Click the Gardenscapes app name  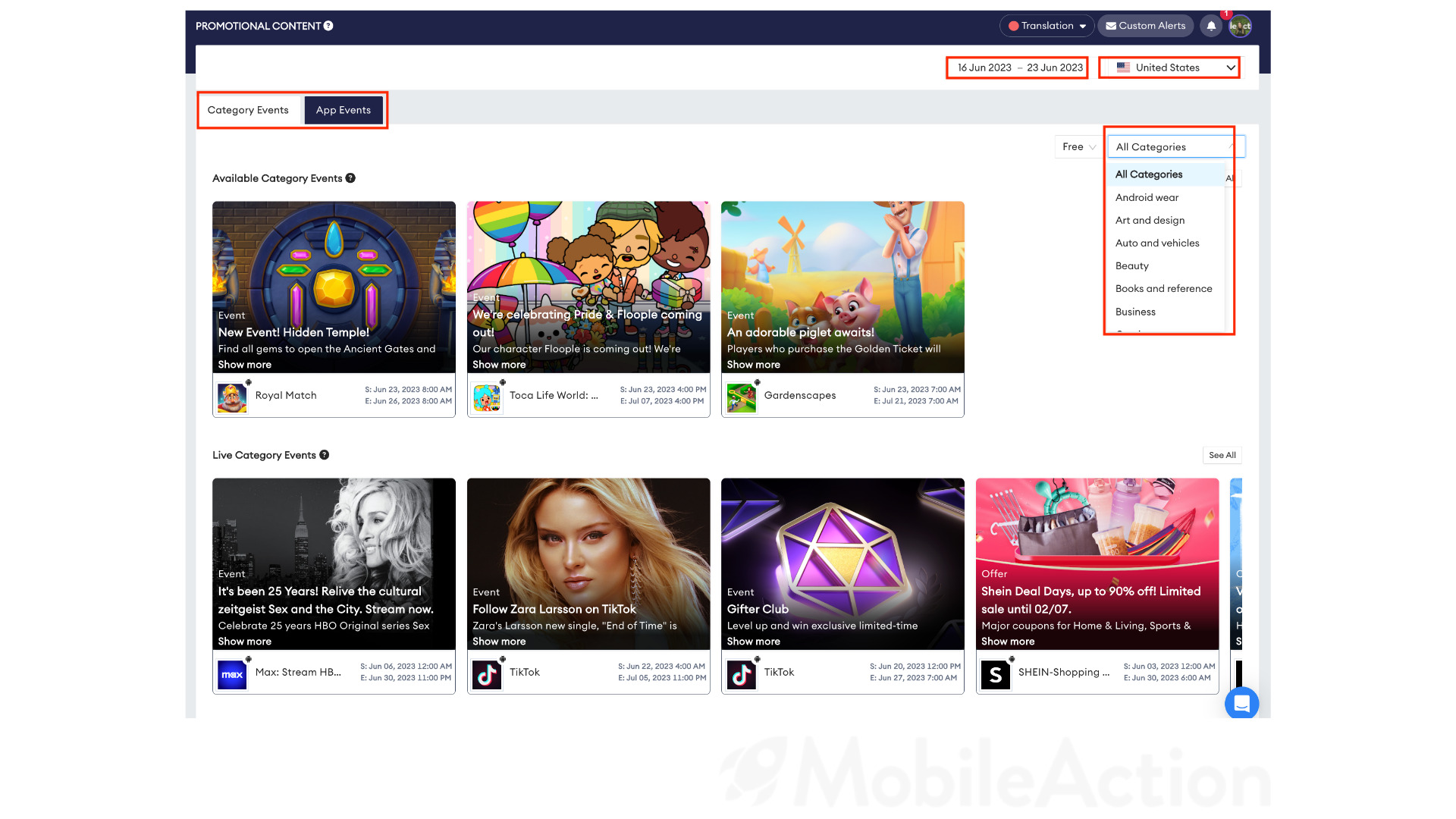800,396
